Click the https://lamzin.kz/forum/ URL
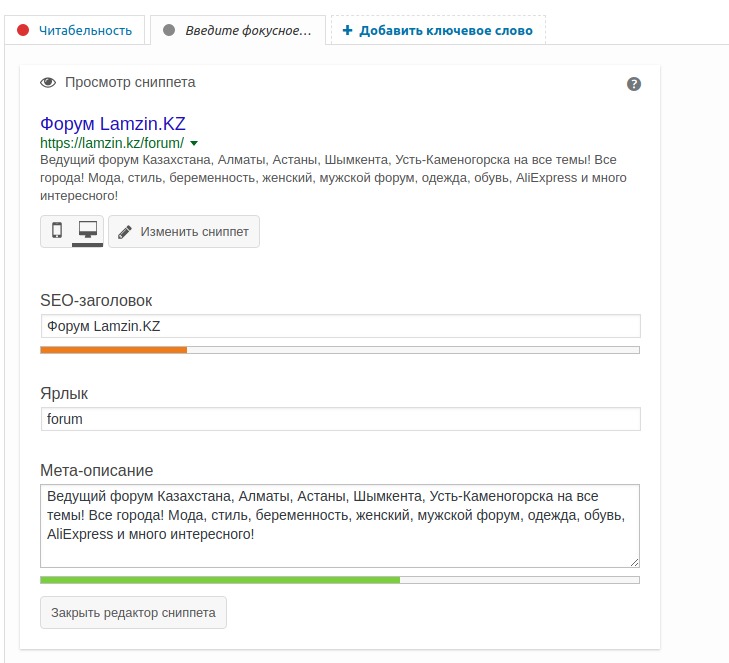 [112, 143]
